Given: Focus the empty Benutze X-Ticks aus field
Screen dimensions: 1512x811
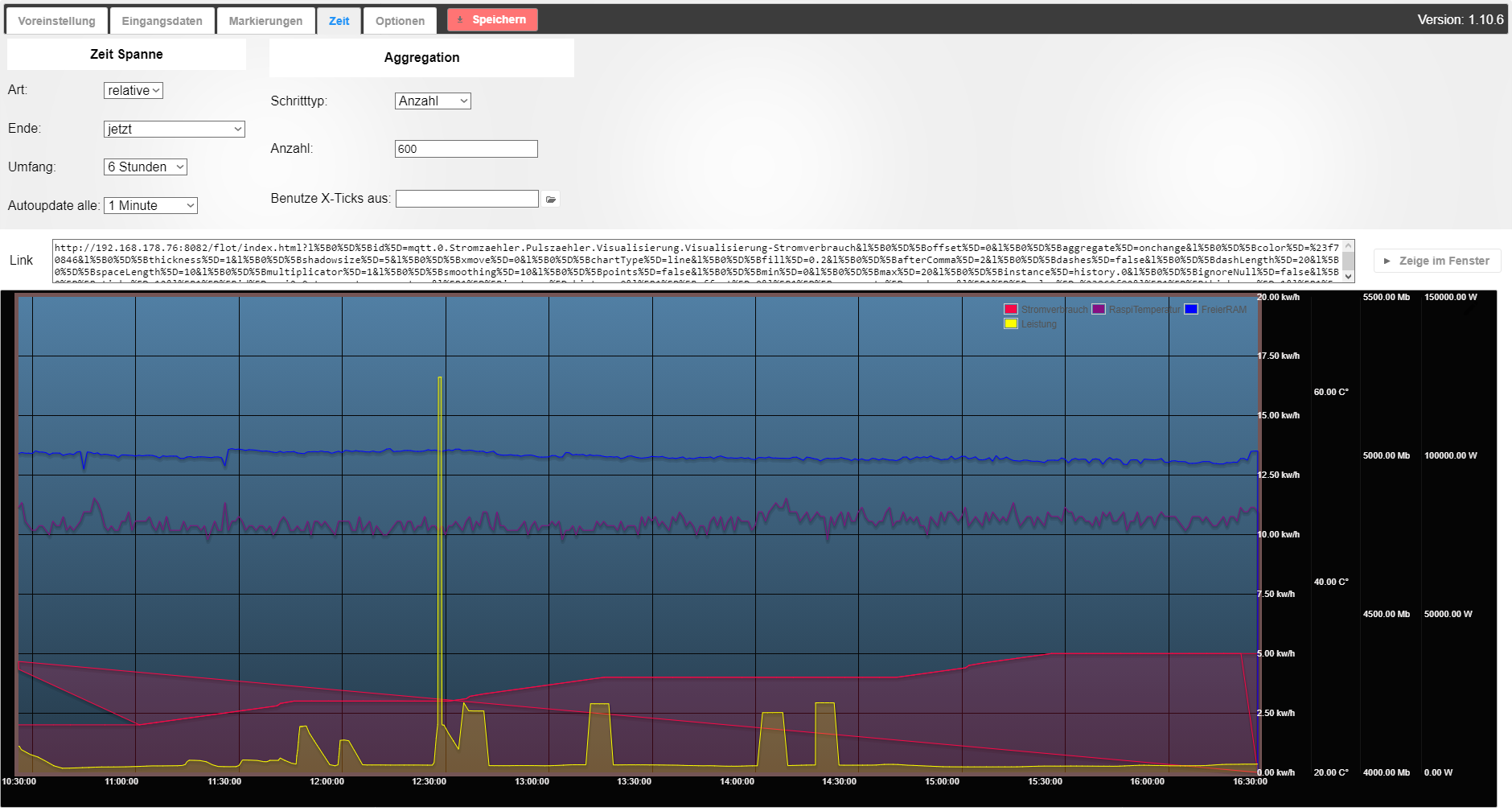Looking at the screenshot, I should pos(466,199).
